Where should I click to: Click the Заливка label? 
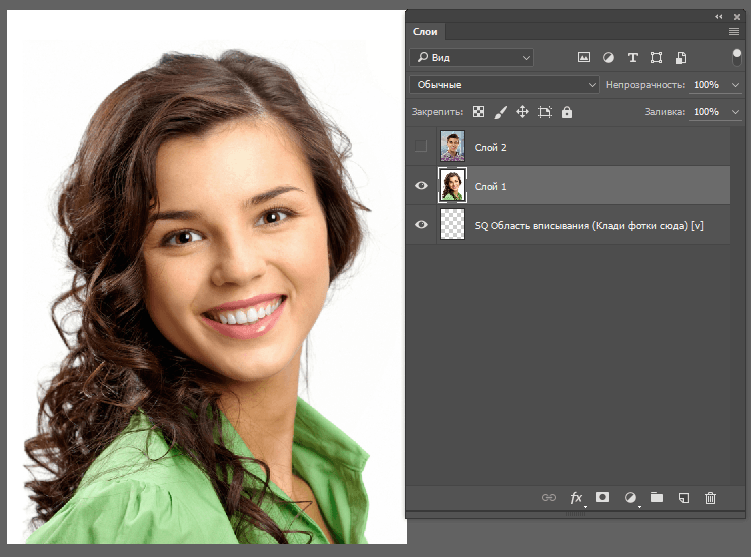tap(665, 112)
